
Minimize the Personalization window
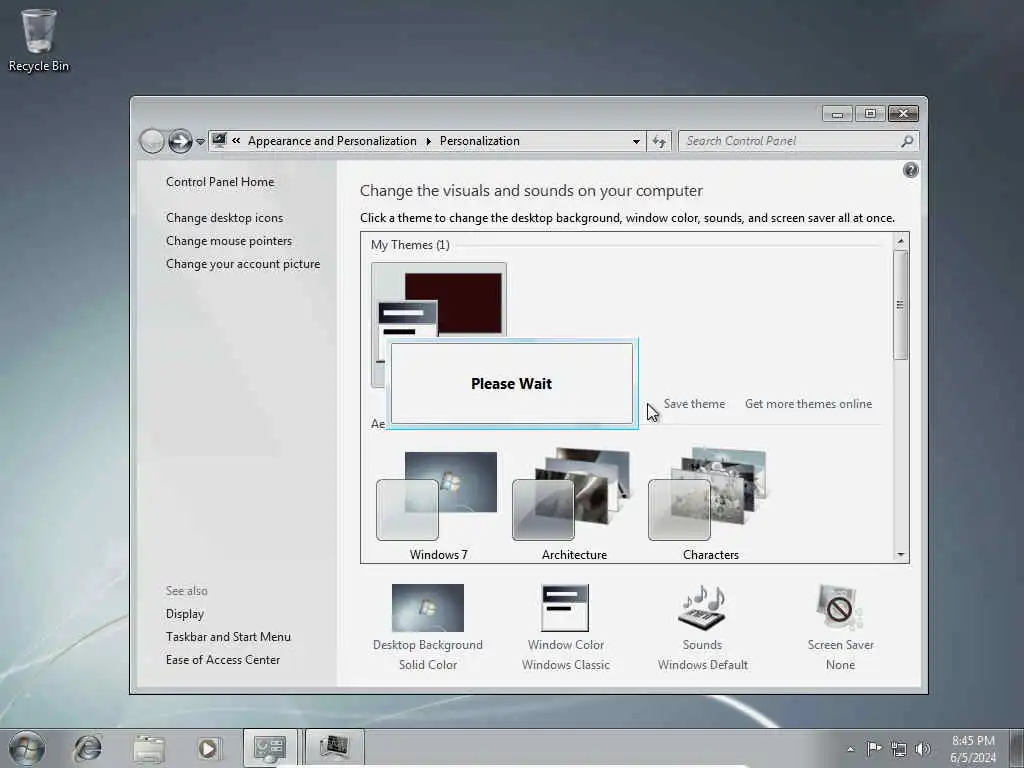pyautogui.click(x=837, y=114)
